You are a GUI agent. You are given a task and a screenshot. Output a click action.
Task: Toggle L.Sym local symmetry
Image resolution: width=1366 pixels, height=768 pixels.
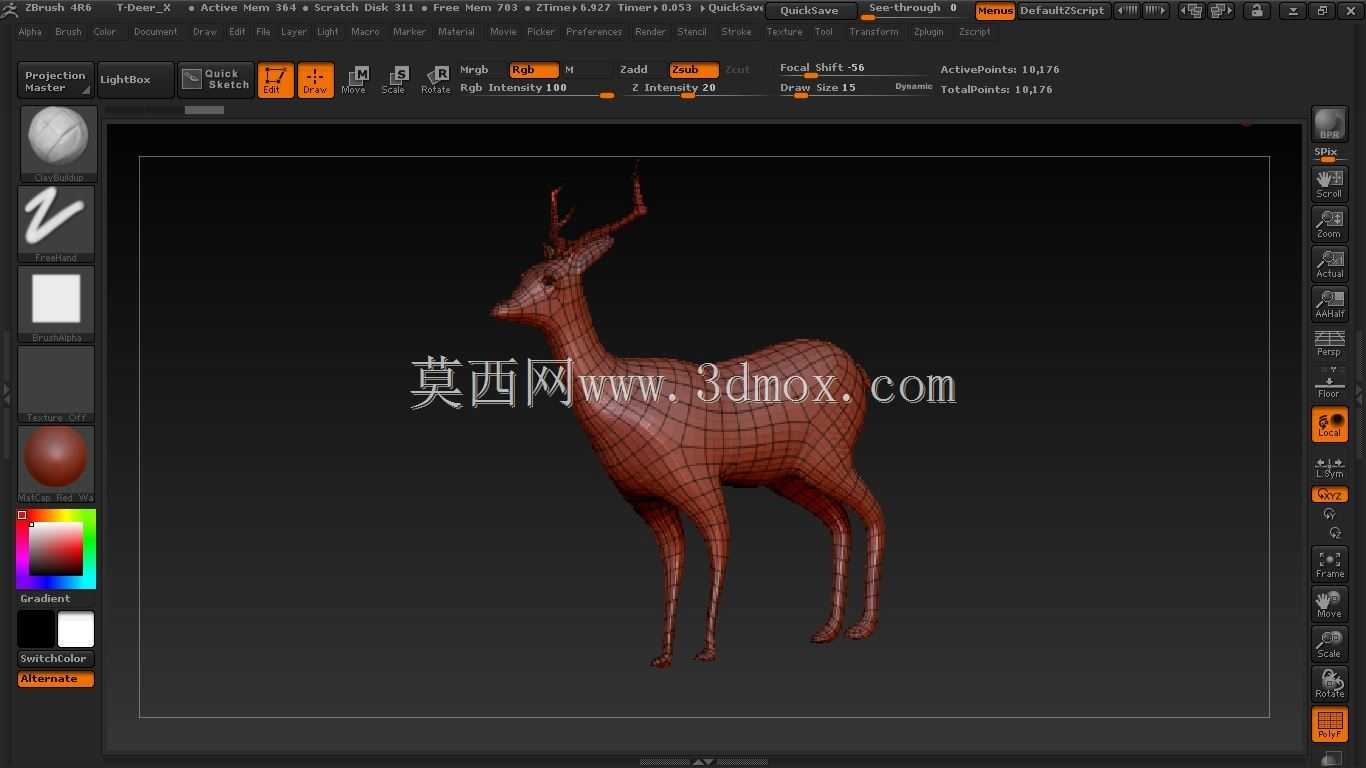coord(1329,467)
